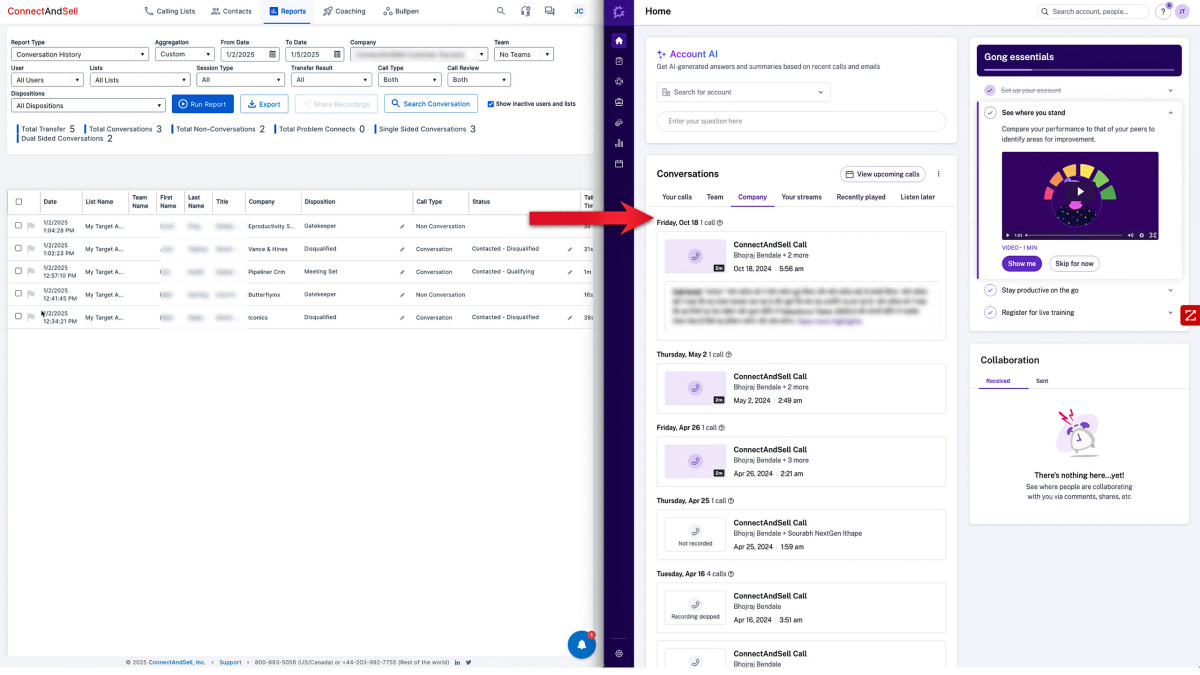Select the Recently played conversations tab
The height and width of the screenshot is (675, 1200).
point(860,197)
